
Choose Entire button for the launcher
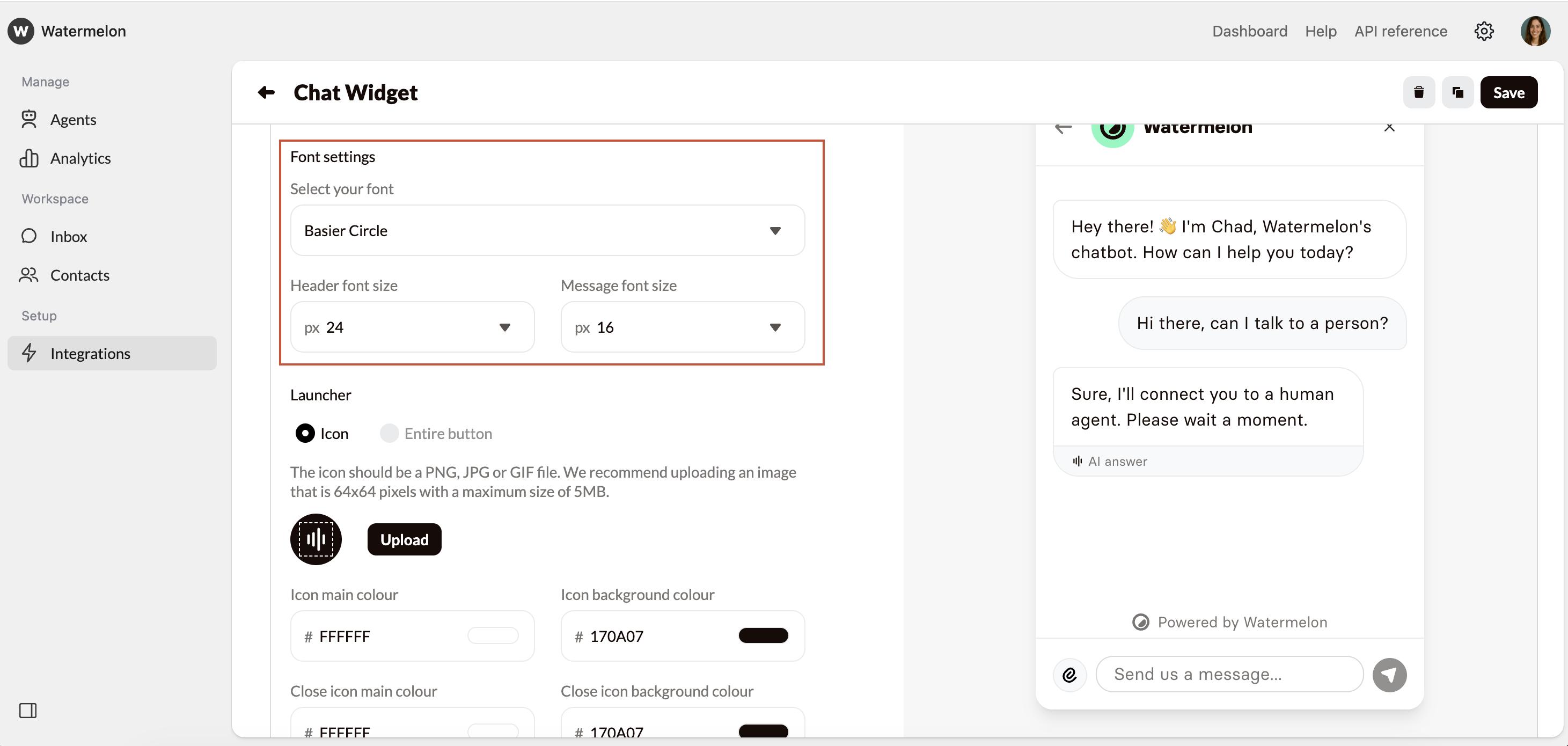click(x=390, y=433)
